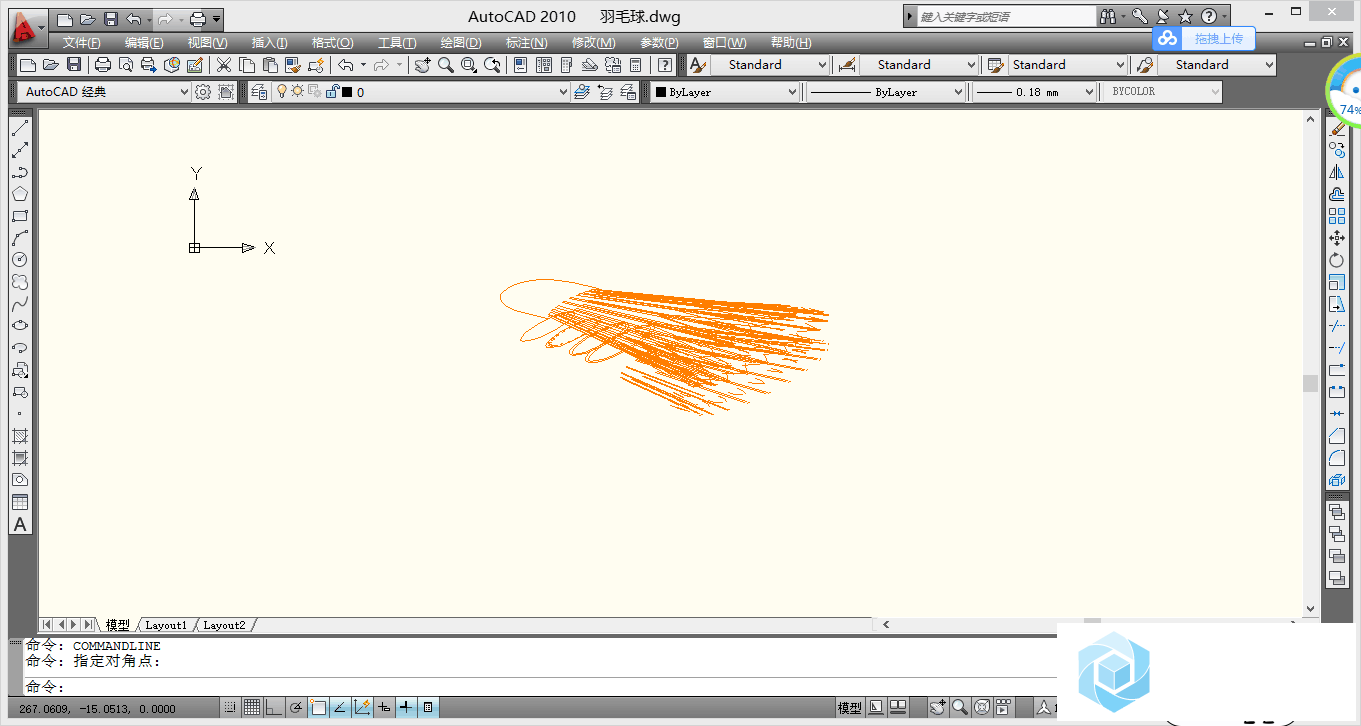Select the Array modify tool
This screenshot has height=726, width=1361.
coord(1337,216)
